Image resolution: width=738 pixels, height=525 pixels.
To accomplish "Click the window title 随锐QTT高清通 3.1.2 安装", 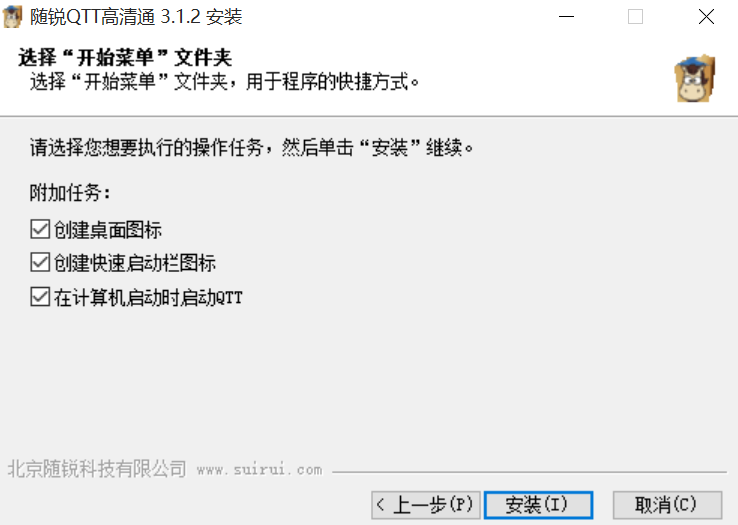I will (x=136, y=17).
